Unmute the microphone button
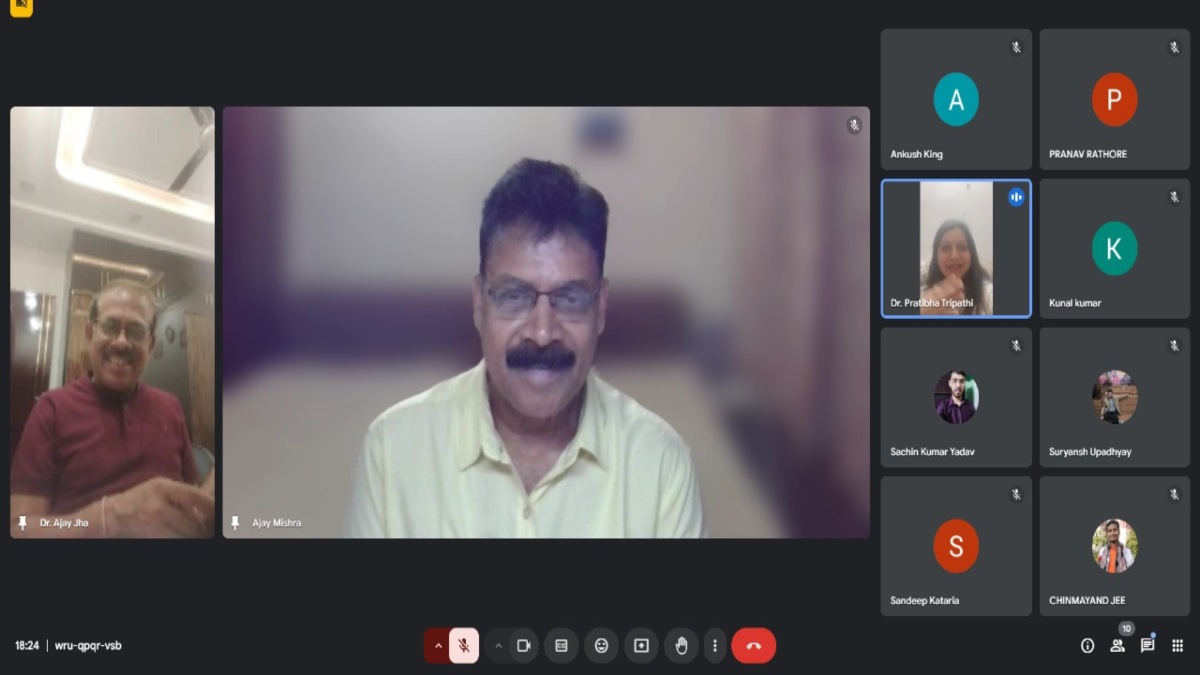The height and width of the screenshot is (675, 1200). (x=464, y=646)
